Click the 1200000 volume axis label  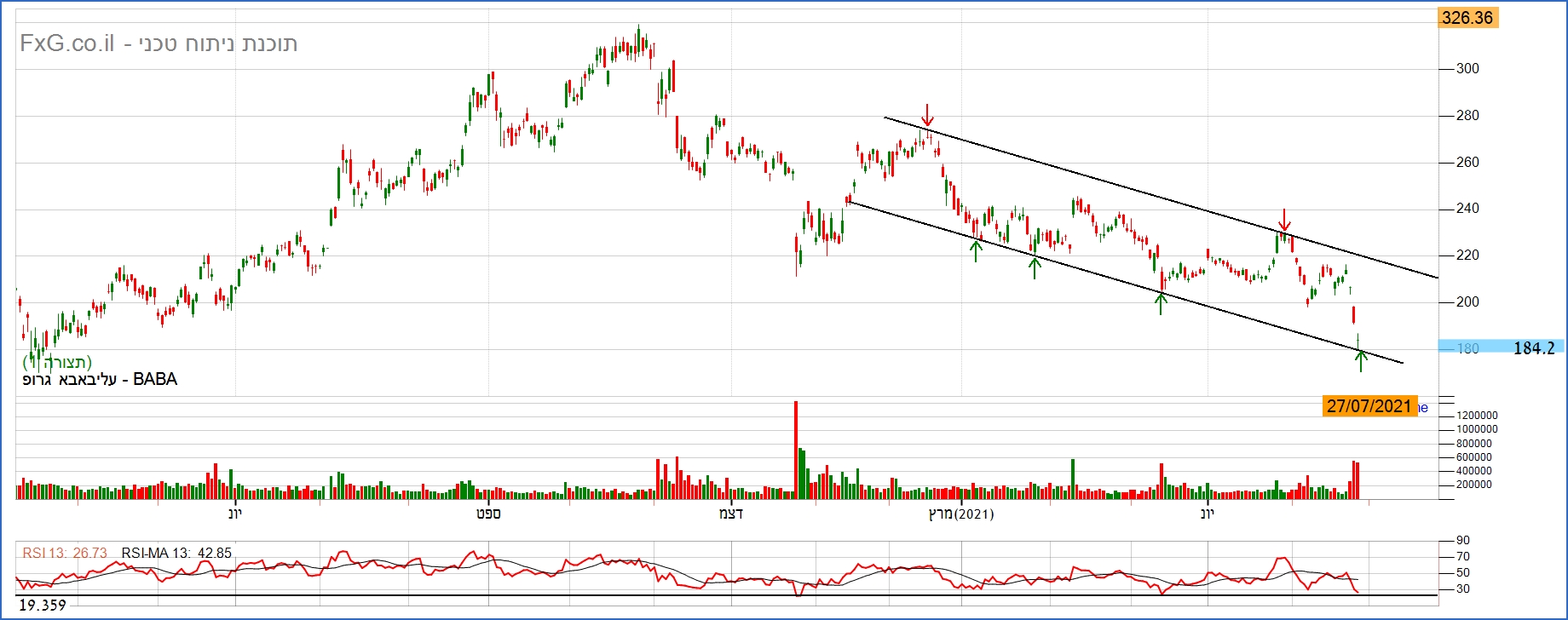[1477, 416]
